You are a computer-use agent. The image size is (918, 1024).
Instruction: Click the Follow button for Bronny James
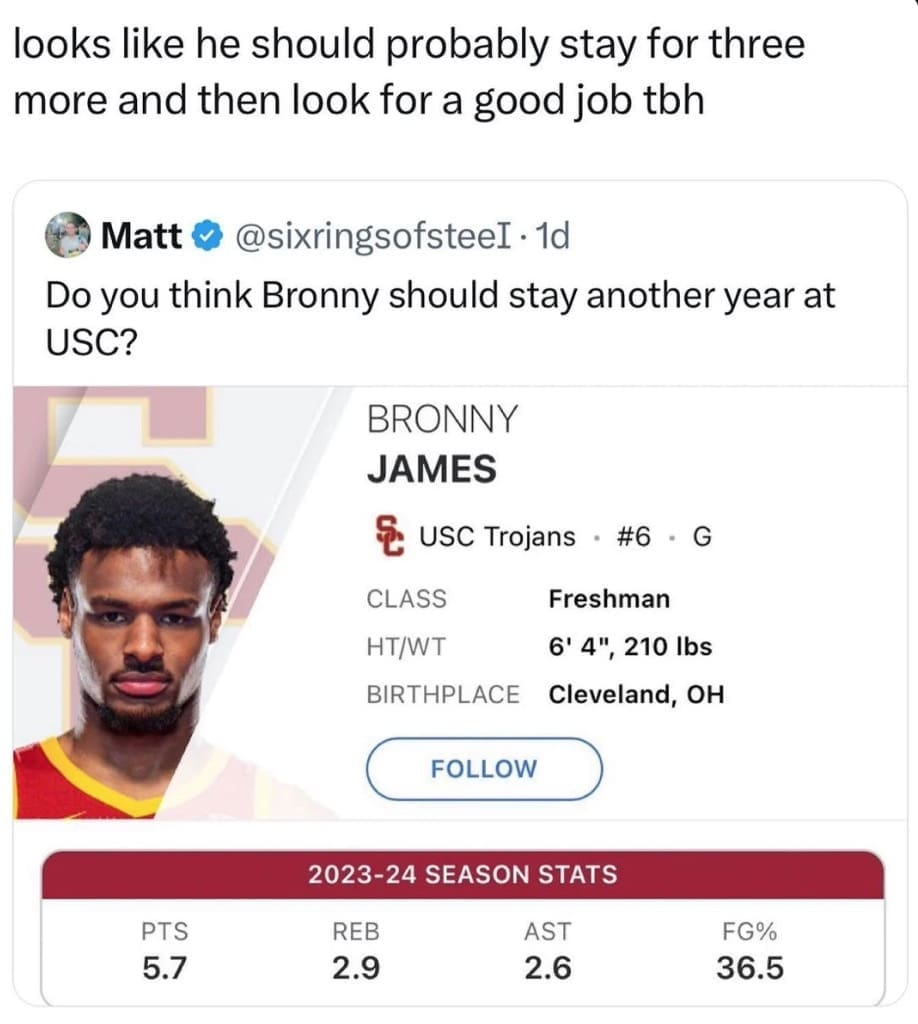point(485,769)
